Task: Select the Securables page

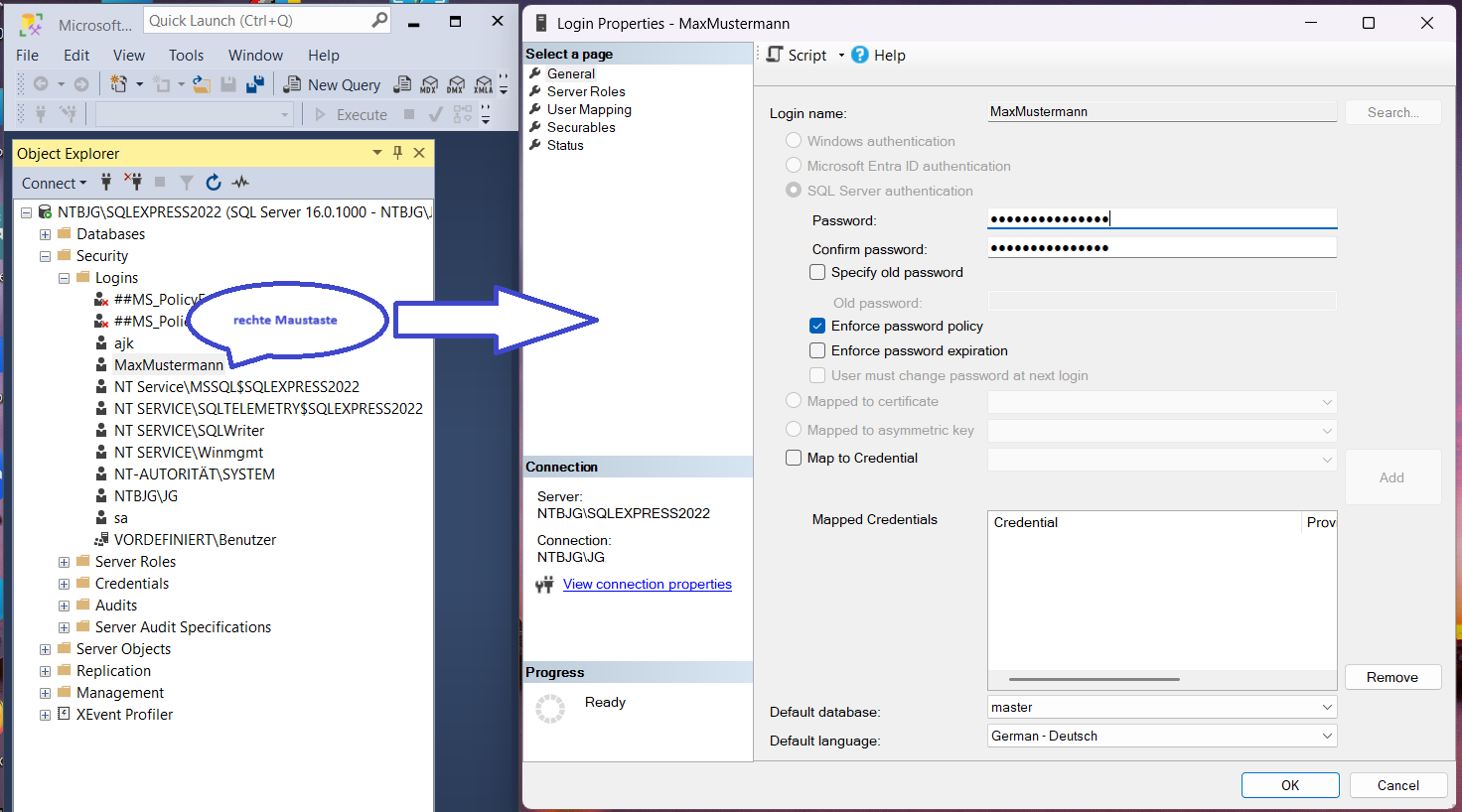Action: coord(581,127)
